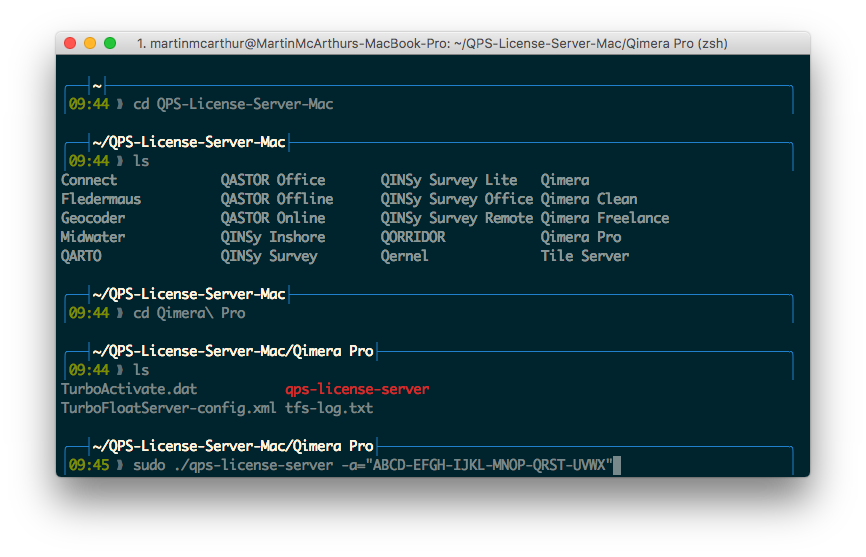Click the Qimera Freelance entry

click(604, 218)
